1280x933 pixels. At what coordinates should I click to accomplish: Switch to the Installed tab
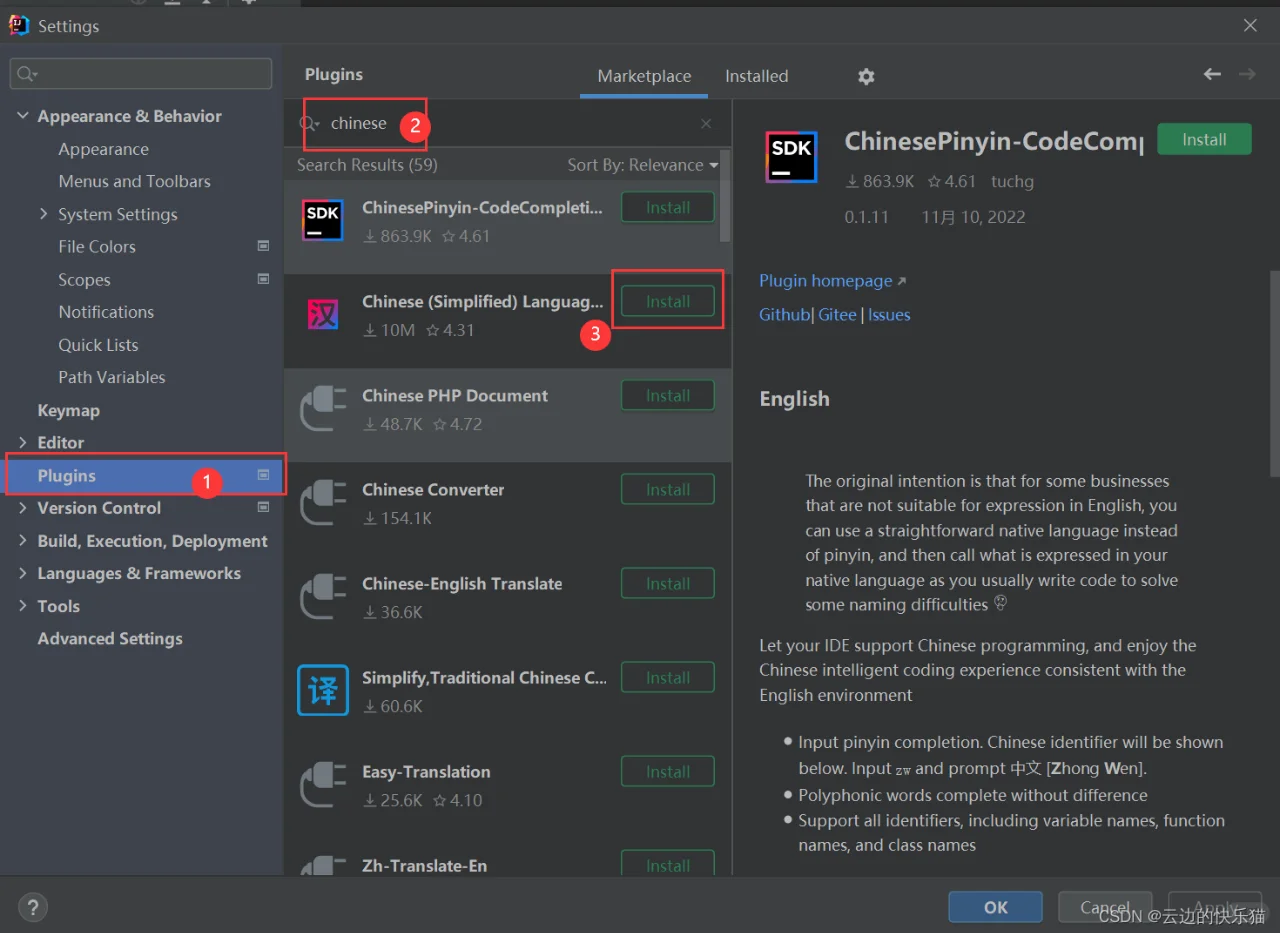tap(756, 76)
